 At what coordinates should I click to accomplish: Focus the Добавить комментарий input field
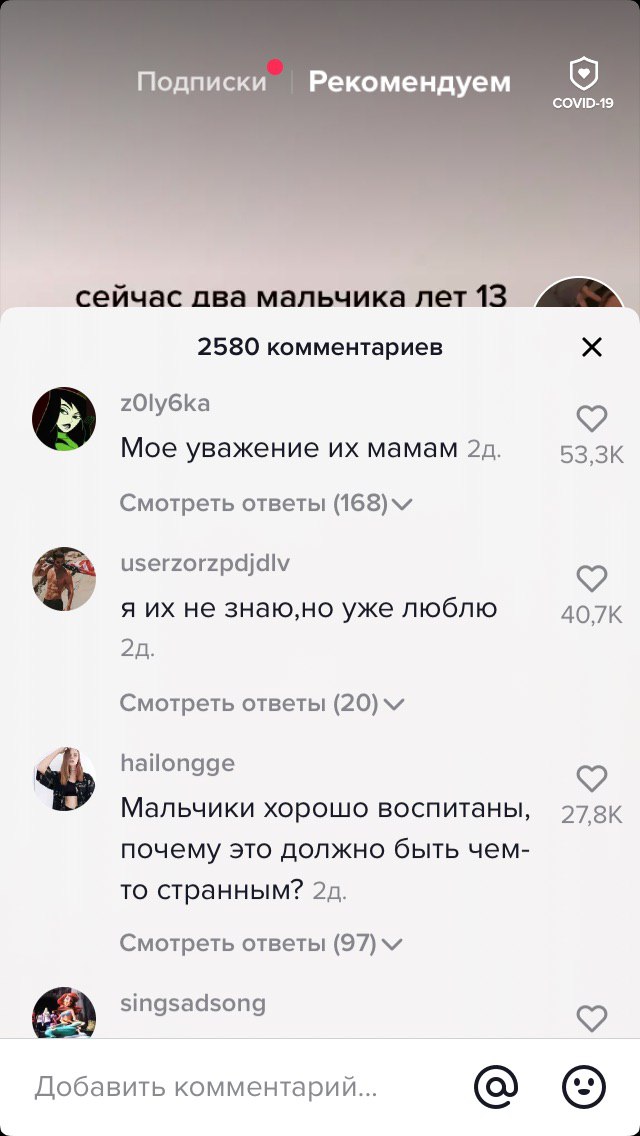239,1086
